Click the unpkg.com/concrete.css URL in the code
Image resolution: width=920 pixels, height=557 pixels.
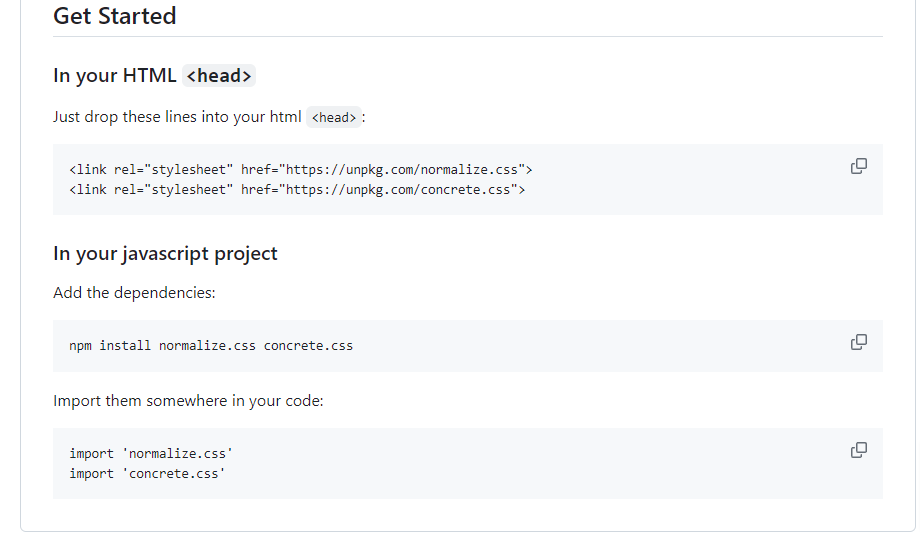point(401,189)
